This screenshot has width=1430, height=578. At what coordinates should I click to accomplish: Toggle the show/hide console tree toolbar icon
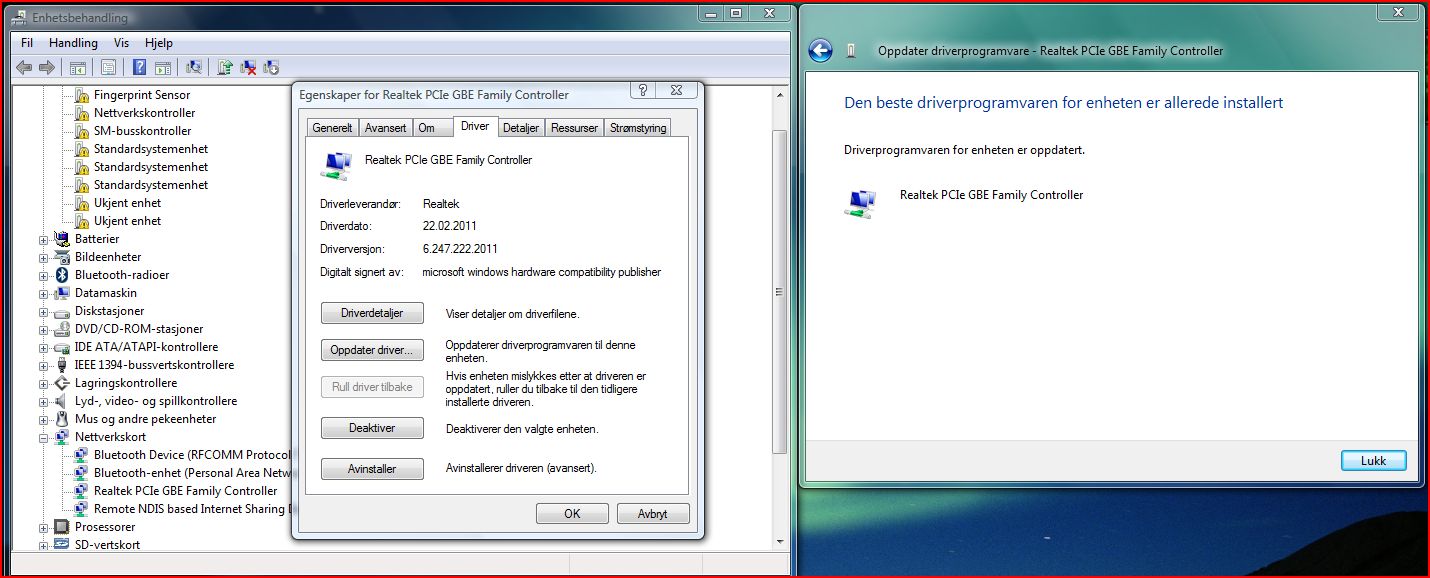tap(78, 68)
